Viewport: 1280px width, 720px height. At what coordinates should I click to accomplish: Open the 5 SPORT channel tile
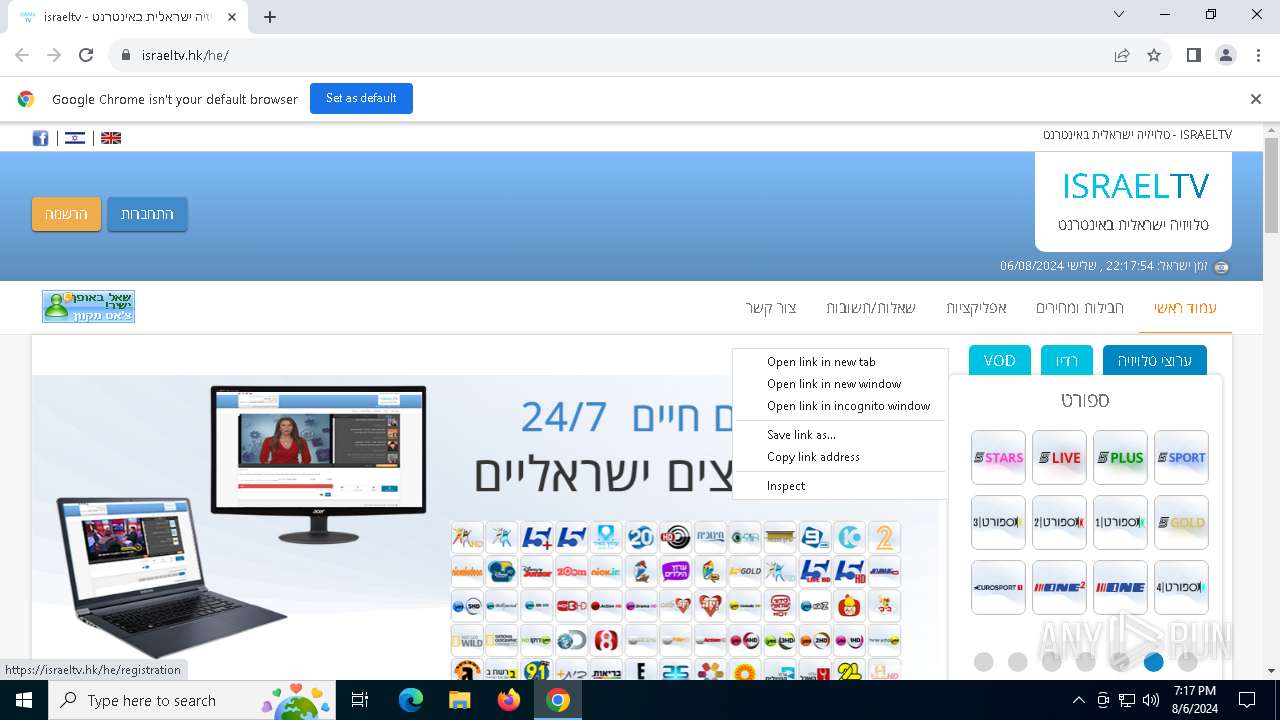click(1181, 458)
